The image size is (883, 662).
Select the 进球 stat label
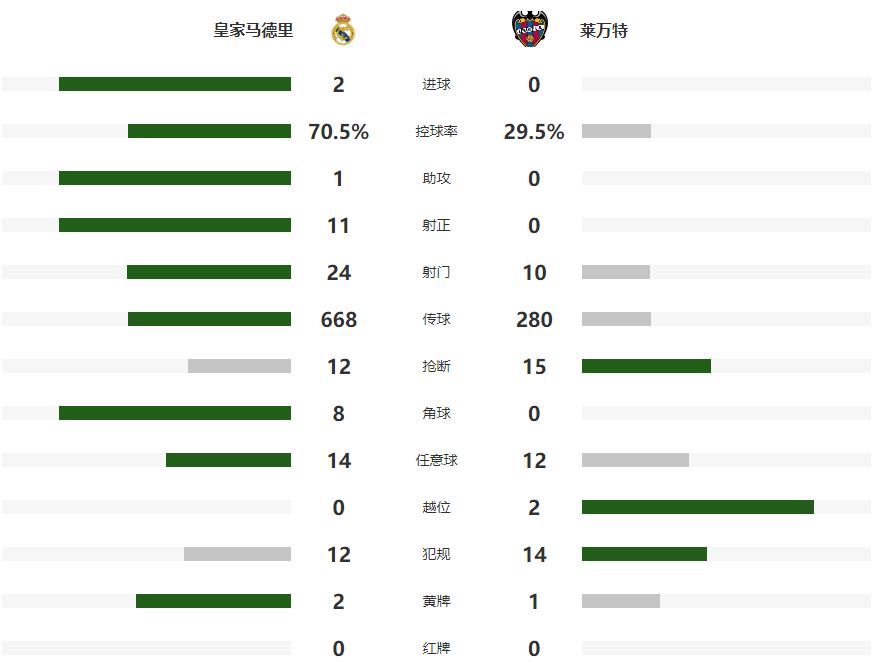[436, 84]
